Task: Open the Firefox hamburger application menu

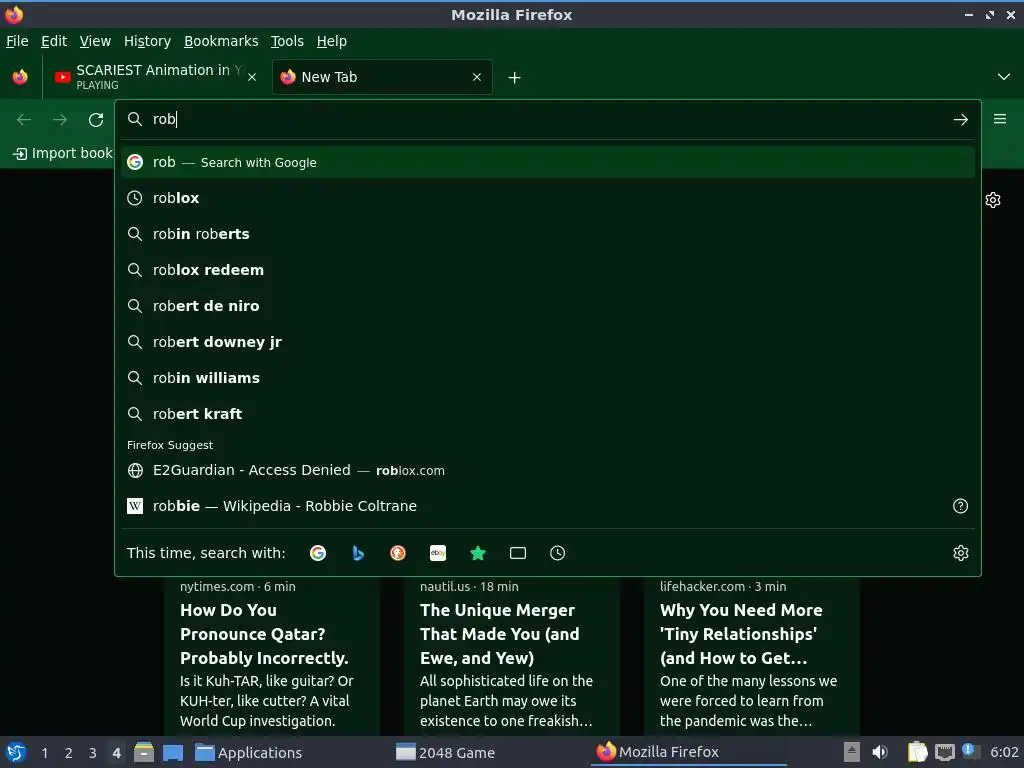Action: click(1000, 119)
